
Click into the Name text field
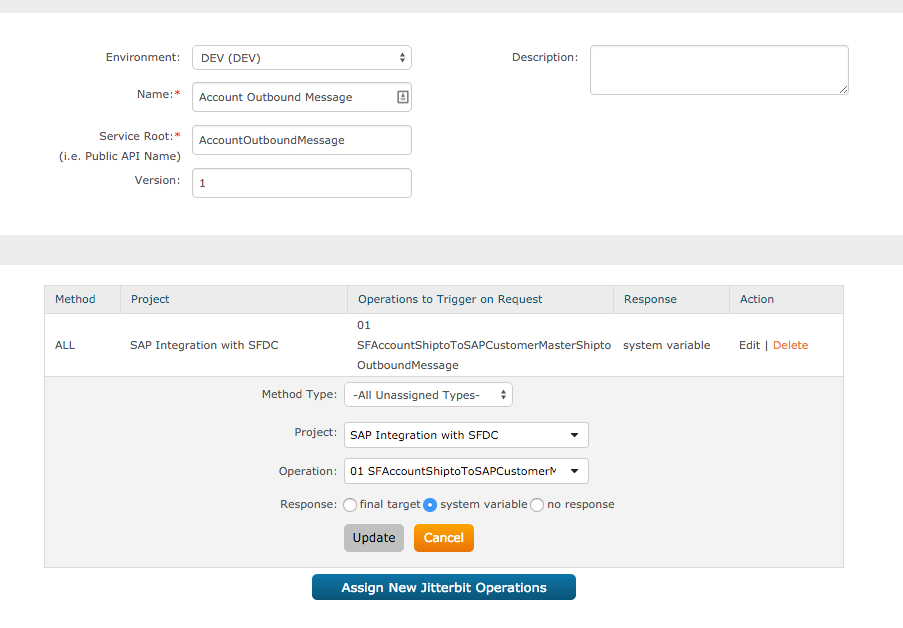292,97
